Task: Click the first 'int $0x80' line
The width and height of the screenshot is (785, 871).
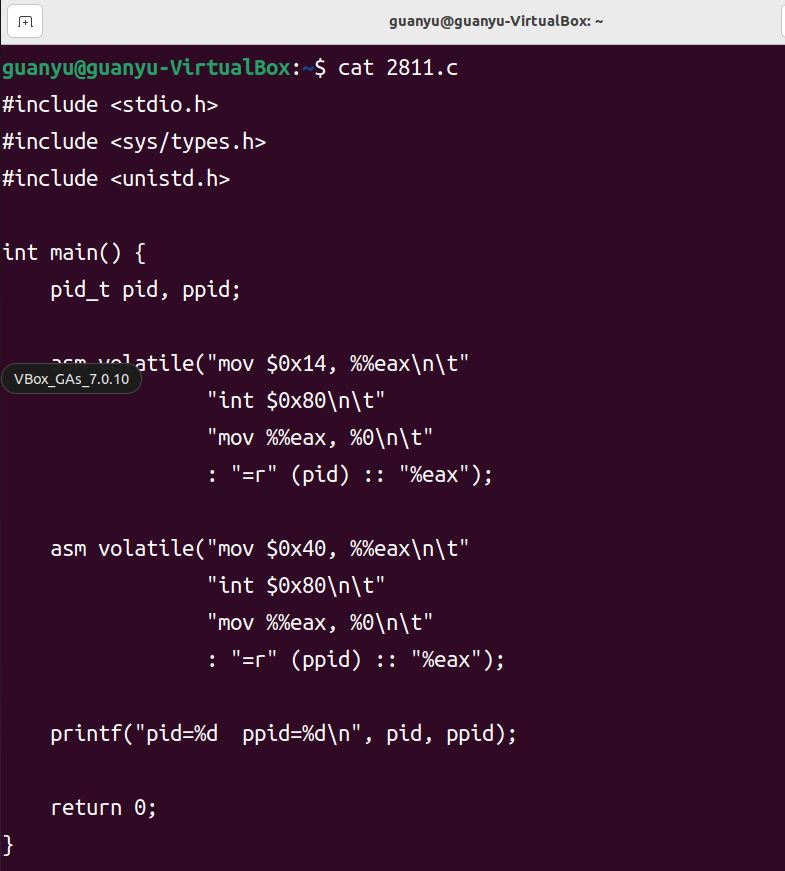Action: pos(296,401)
